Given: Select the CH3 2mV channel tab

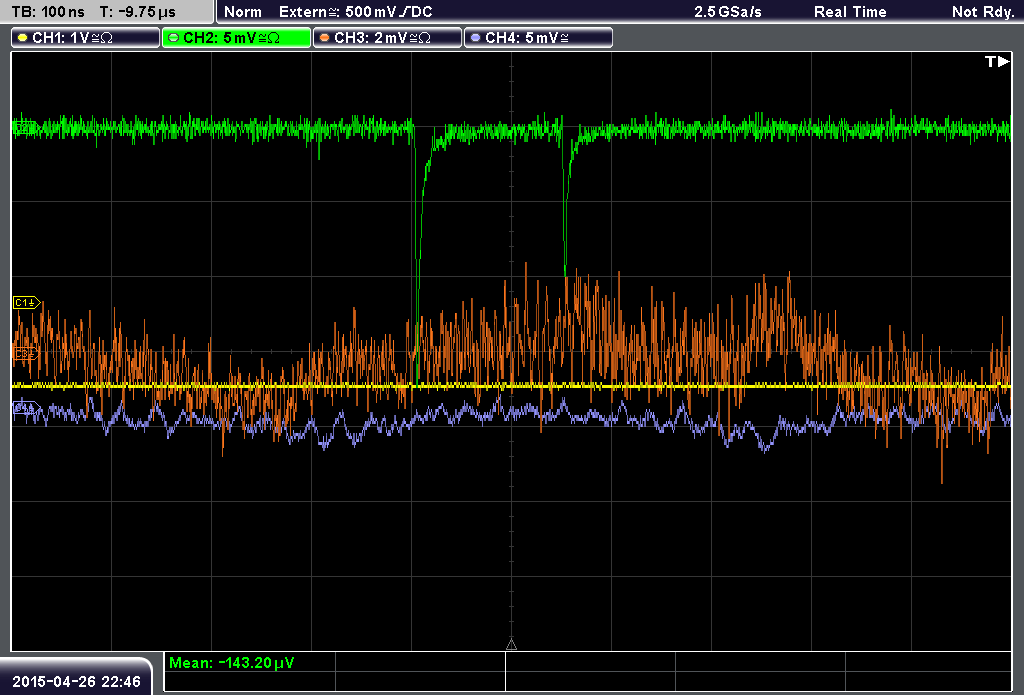Looking at the screenshot, I should (x=387, y=38).
